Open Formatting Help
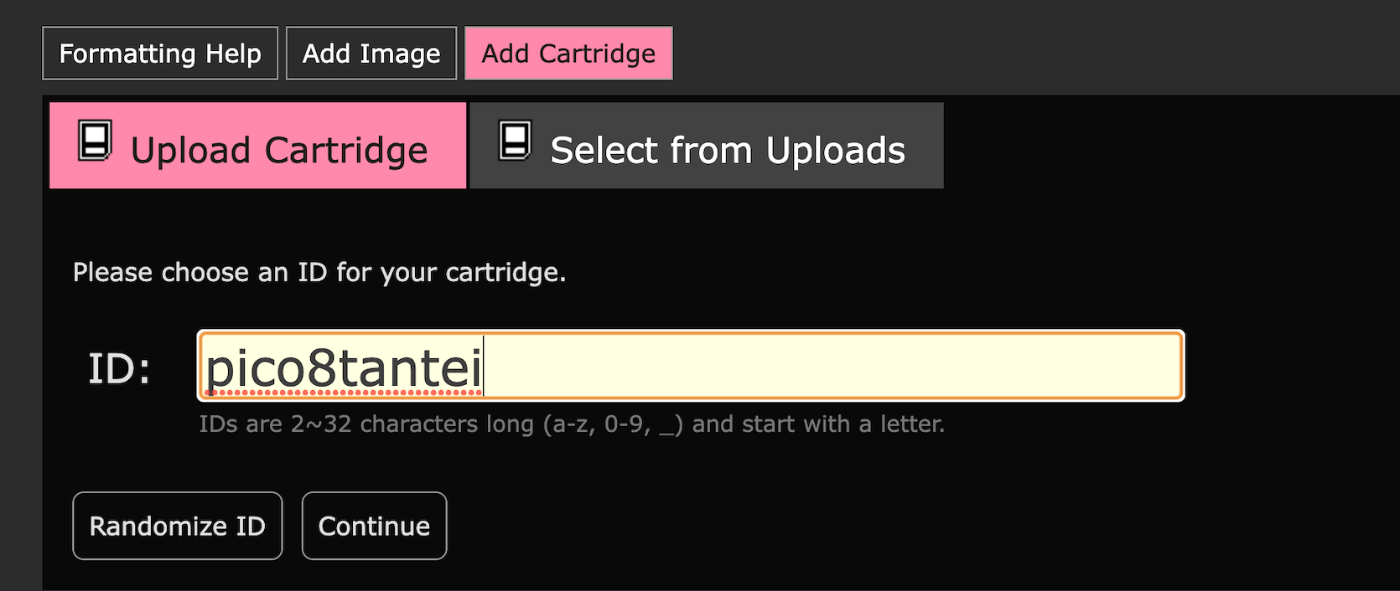 (x=160, y=53)
